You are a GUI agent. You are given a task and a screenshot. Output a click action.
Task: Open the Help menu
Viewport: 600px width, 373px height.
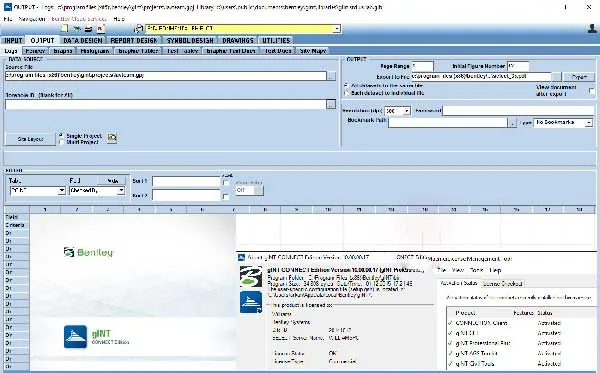pos(119,19)
